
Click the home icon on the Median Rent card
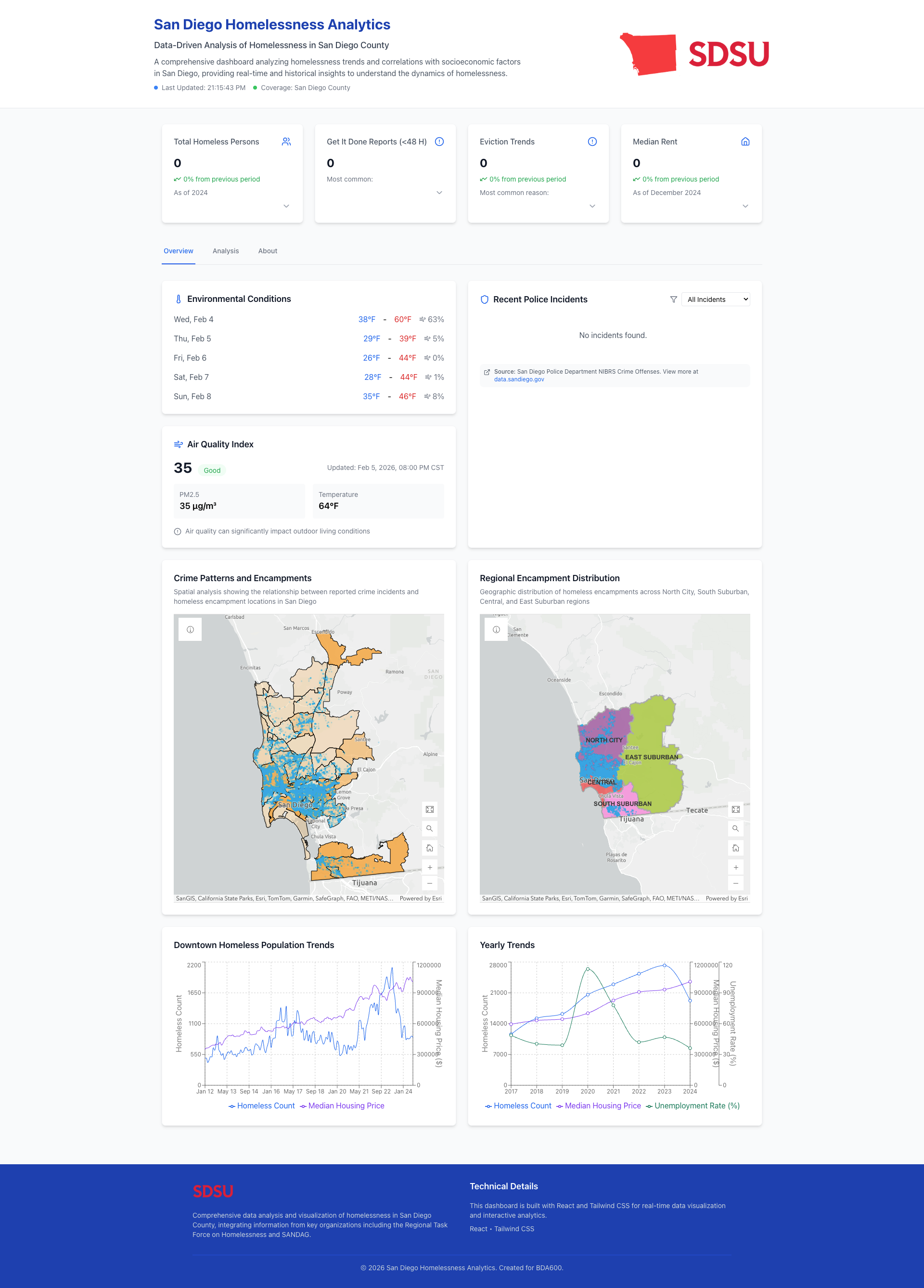pos(745,142)
